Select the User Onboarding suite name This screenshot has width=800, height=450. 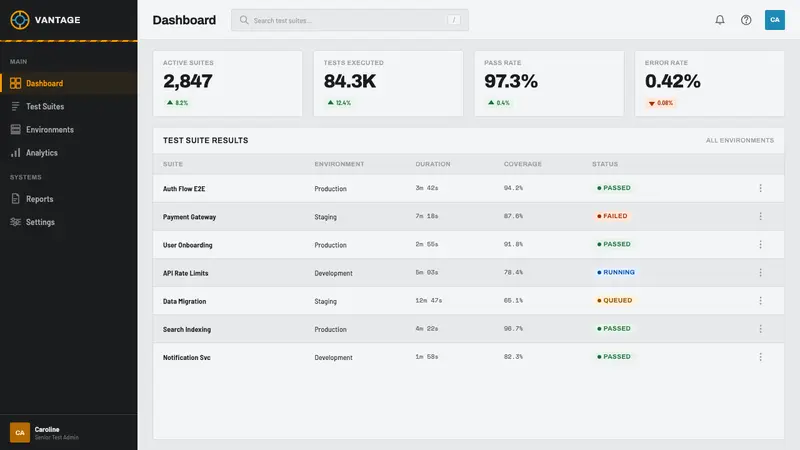pos(187,245)
